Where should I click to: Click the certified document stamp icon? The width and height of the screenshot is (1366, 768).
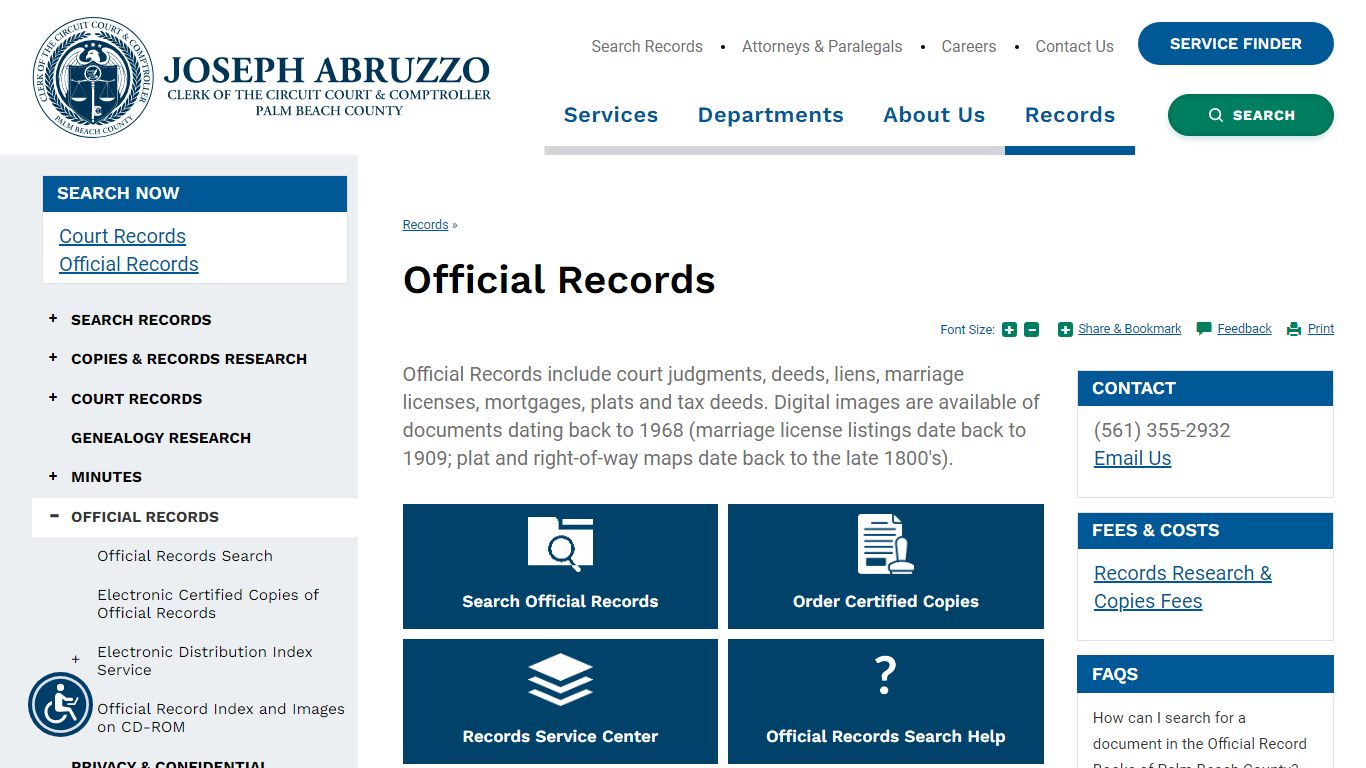click(x=886, y=544)
